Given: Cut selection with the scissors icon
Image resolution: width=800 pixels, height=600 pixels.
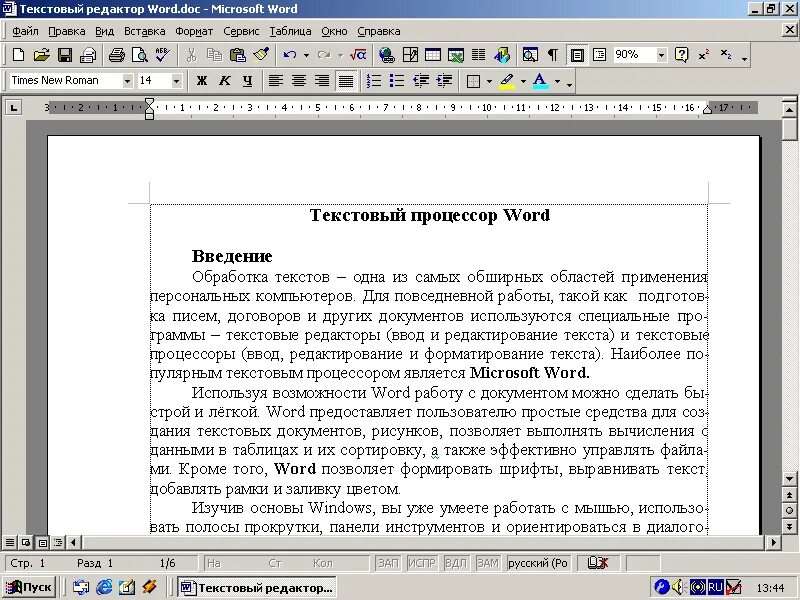Looking at the screenshot, I should pyautogui.click(x=192, y=55).
